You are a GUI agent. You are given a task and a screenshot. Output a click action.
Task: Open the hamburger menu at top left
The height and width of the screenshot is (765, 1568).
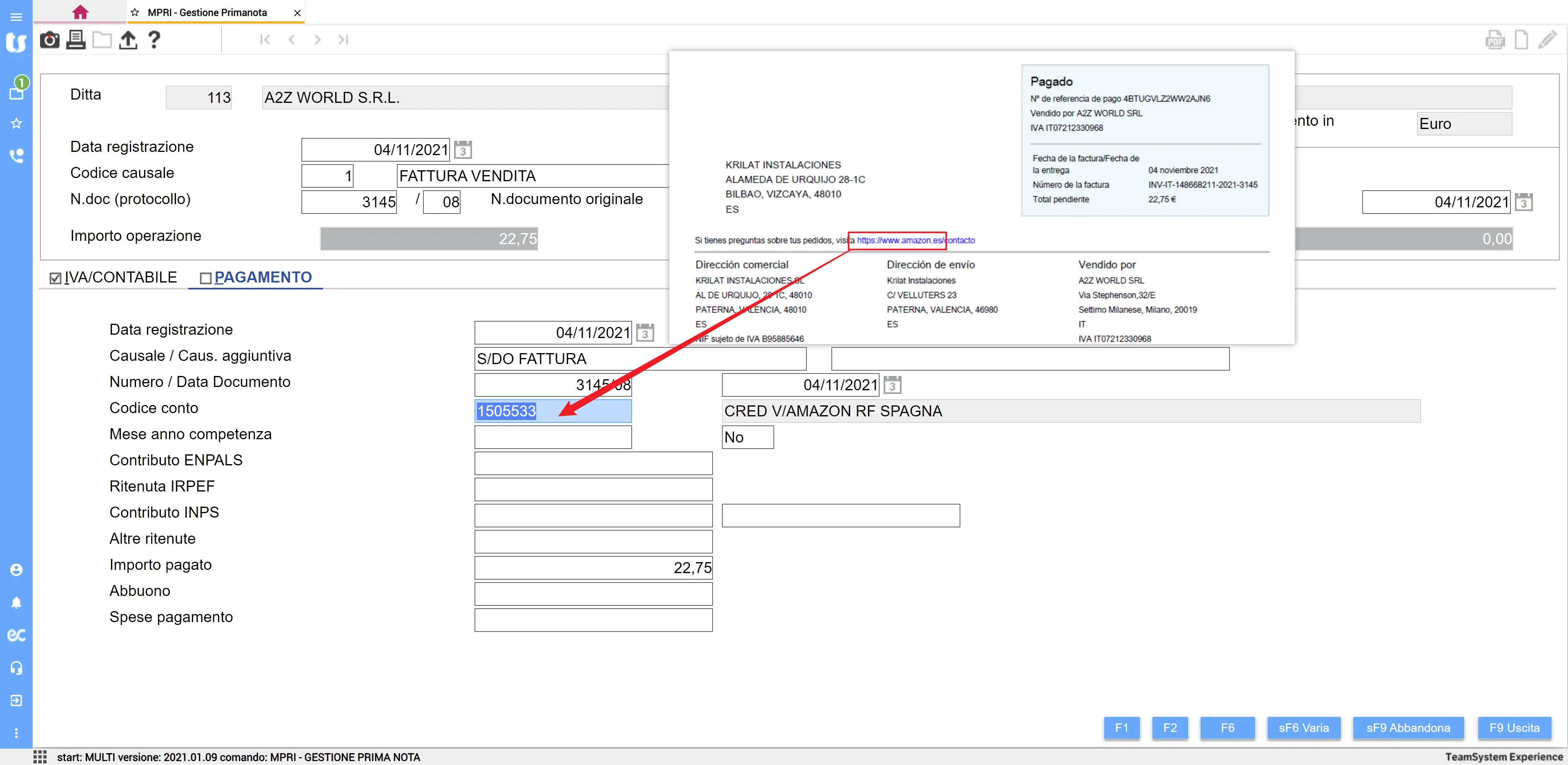16,16
